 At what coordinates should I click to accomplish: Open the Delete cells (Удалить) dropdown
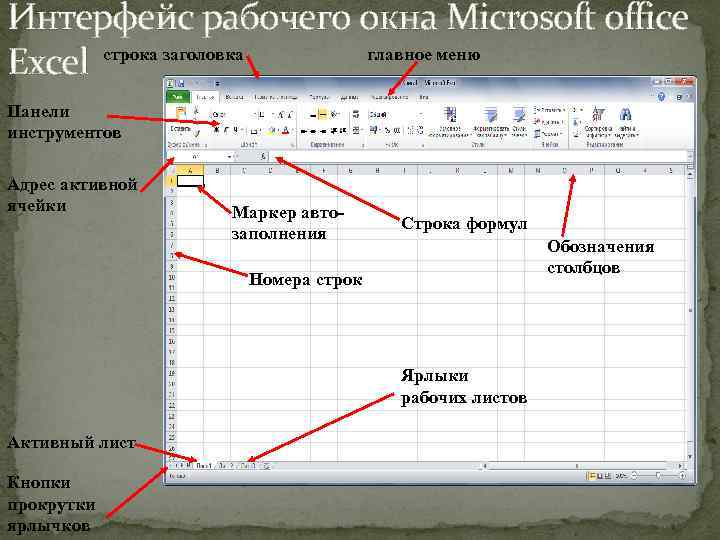coord(549,122)
